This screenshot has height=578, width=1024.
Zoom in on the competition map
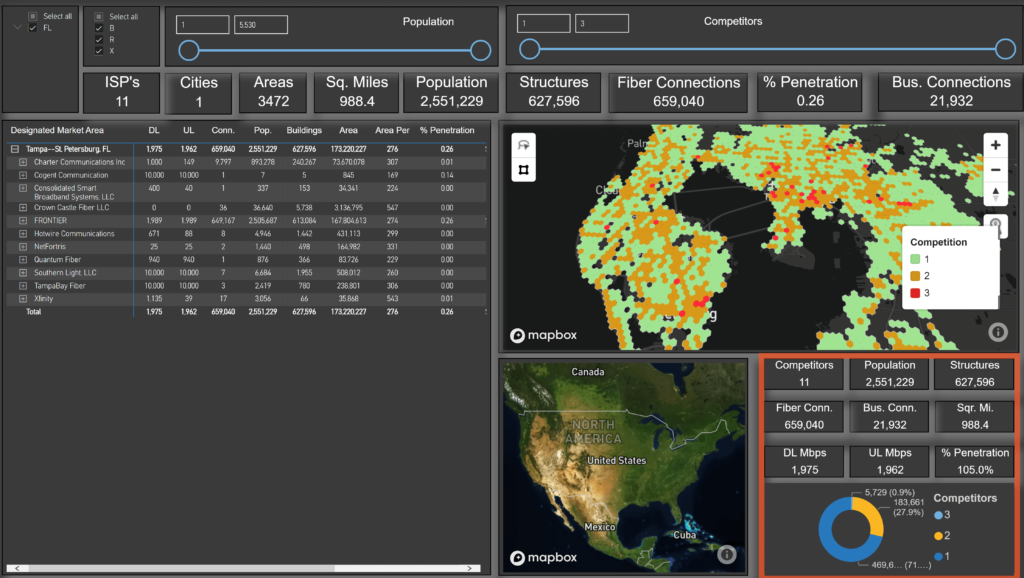994,145
